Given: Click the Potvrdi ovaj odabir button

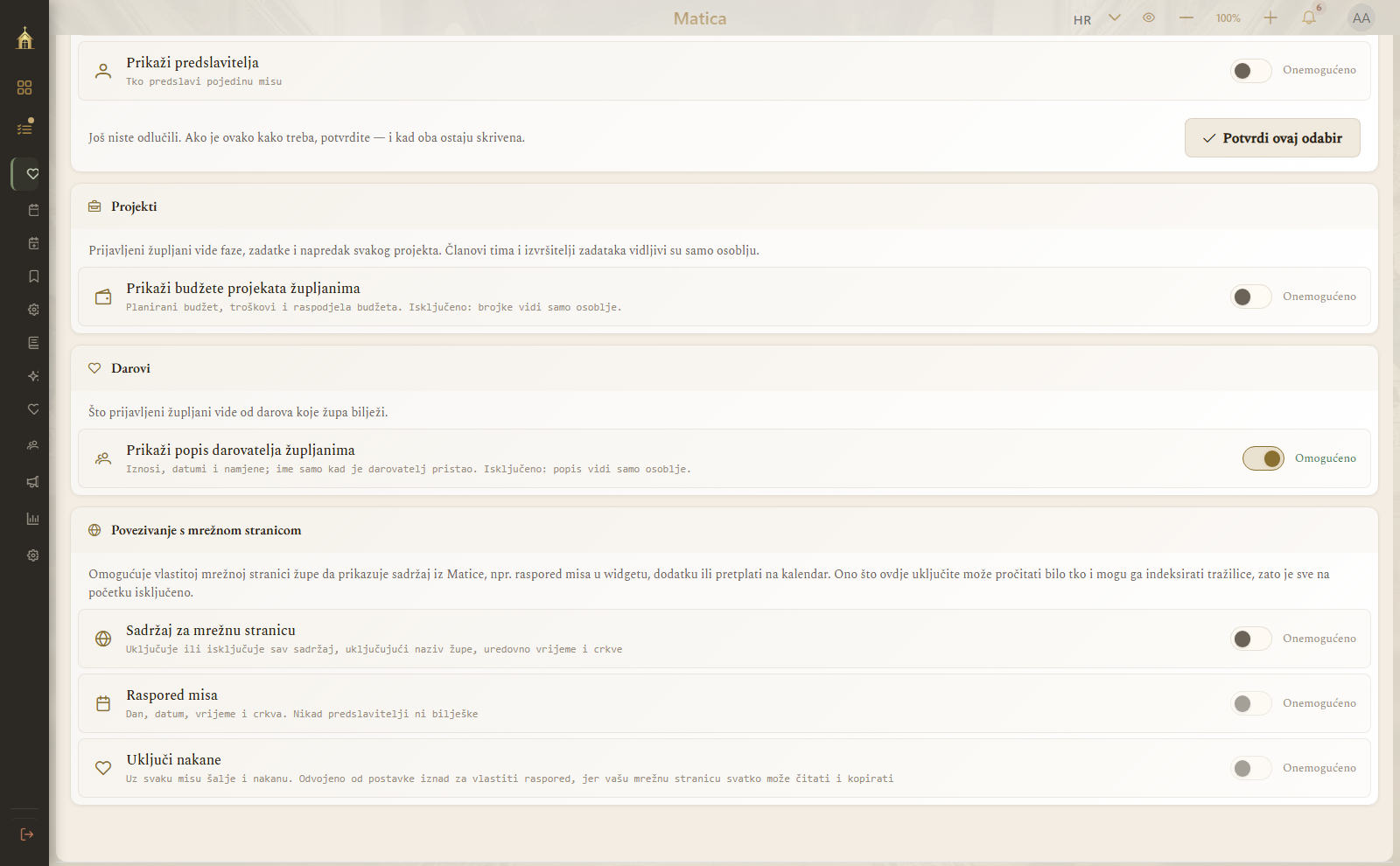Looking at the screenshot, I should coord(1272,138).
